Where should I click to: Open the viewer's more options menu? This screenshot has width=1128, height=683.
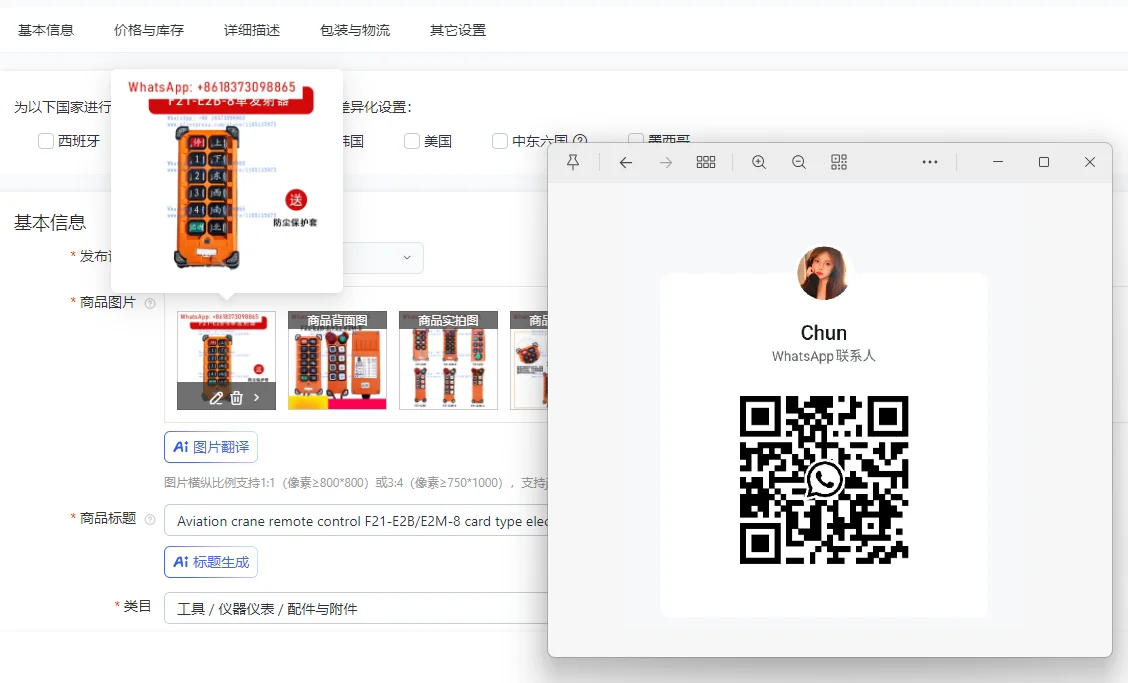click(x=929, y=162)
